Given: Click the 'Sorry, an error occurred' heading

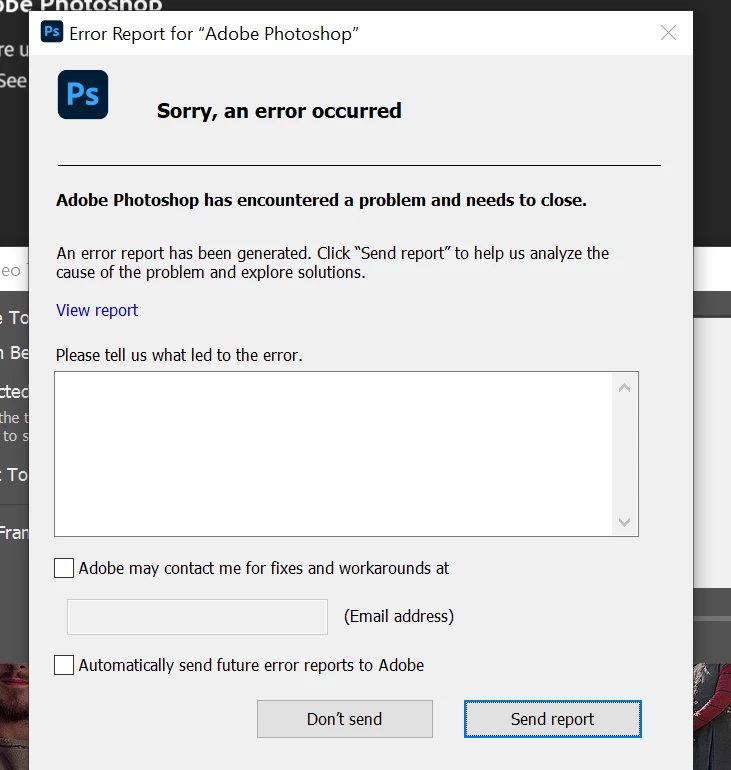Looking at the screenshot, I should [x=279, y=111].
